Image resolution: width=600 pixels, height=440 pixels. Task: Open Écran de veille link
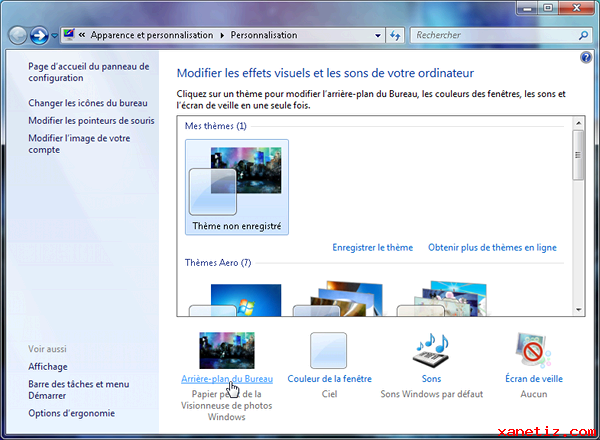click(534, 379)
